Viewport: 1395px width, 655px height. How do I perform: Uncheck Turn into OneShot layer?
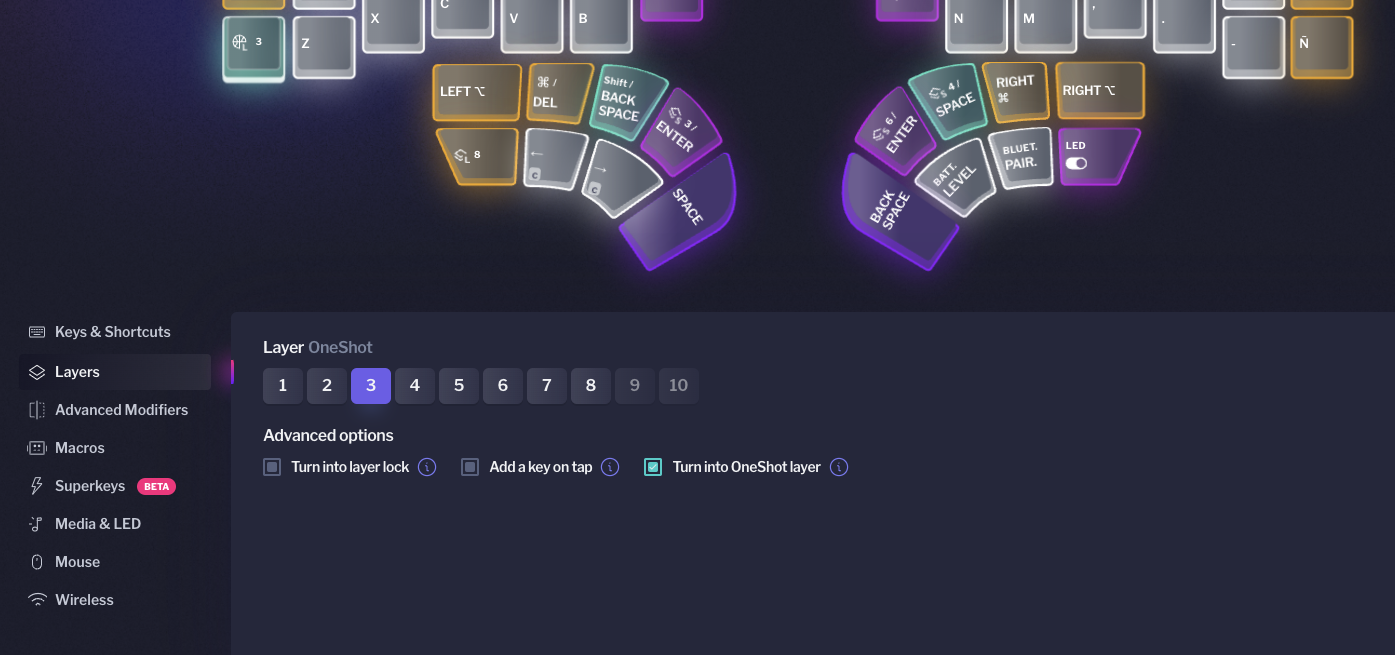pyautogui.click(x=653, y=467)
